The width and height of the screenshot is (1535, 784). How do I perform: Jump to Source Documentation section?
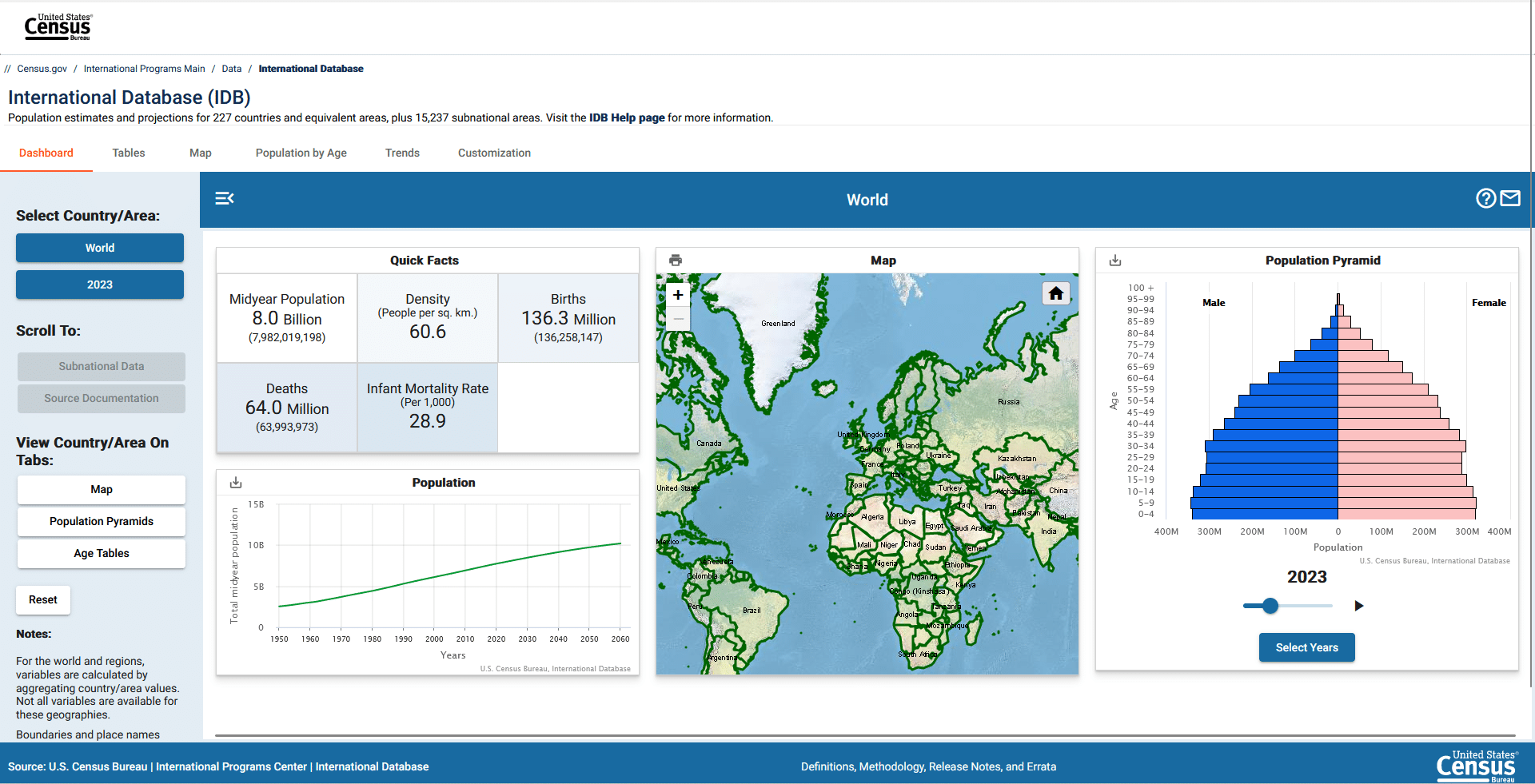pyautogui.click(x=102, y=399)
